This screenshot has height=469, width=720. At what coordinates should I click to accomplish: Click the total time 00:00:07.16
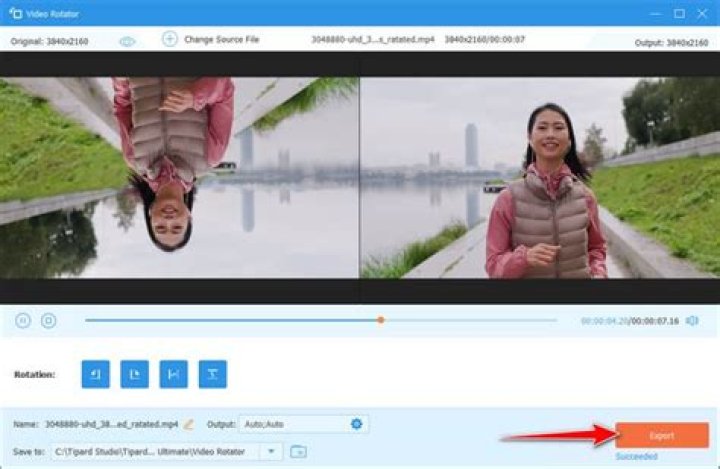(655, 321)
